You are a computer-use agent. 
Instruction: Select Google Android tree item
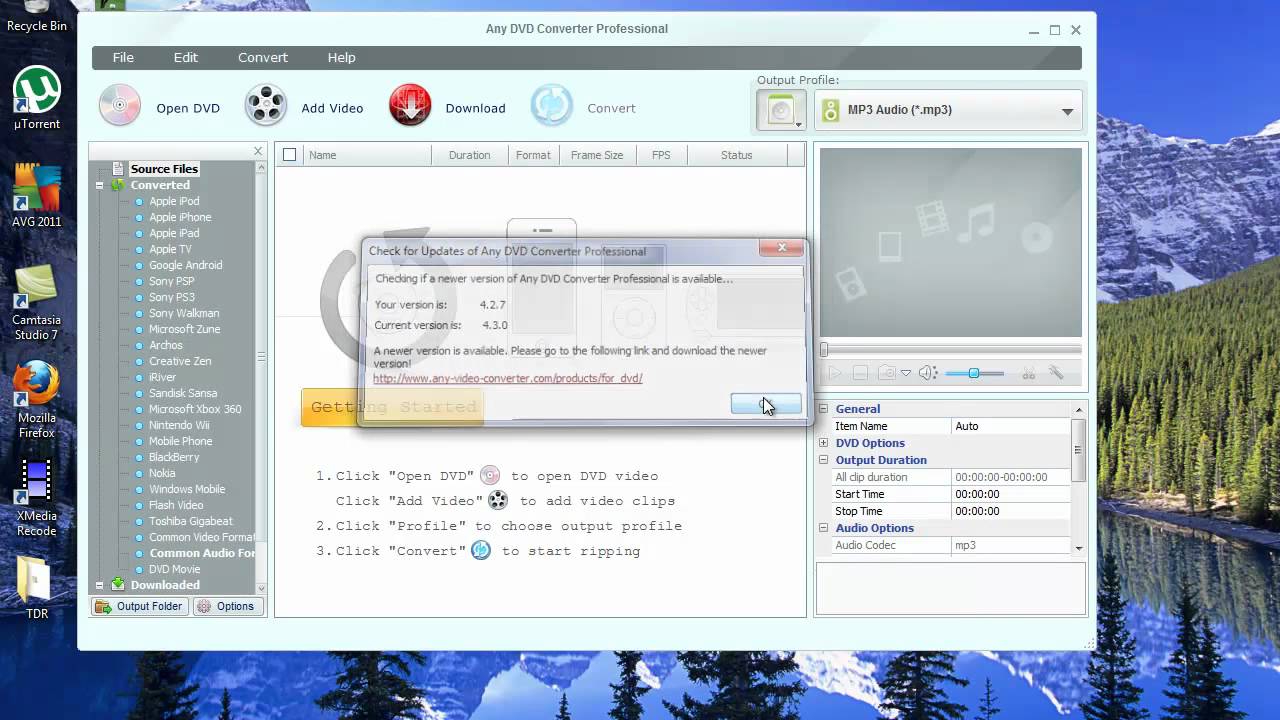[x=186, y=265]
